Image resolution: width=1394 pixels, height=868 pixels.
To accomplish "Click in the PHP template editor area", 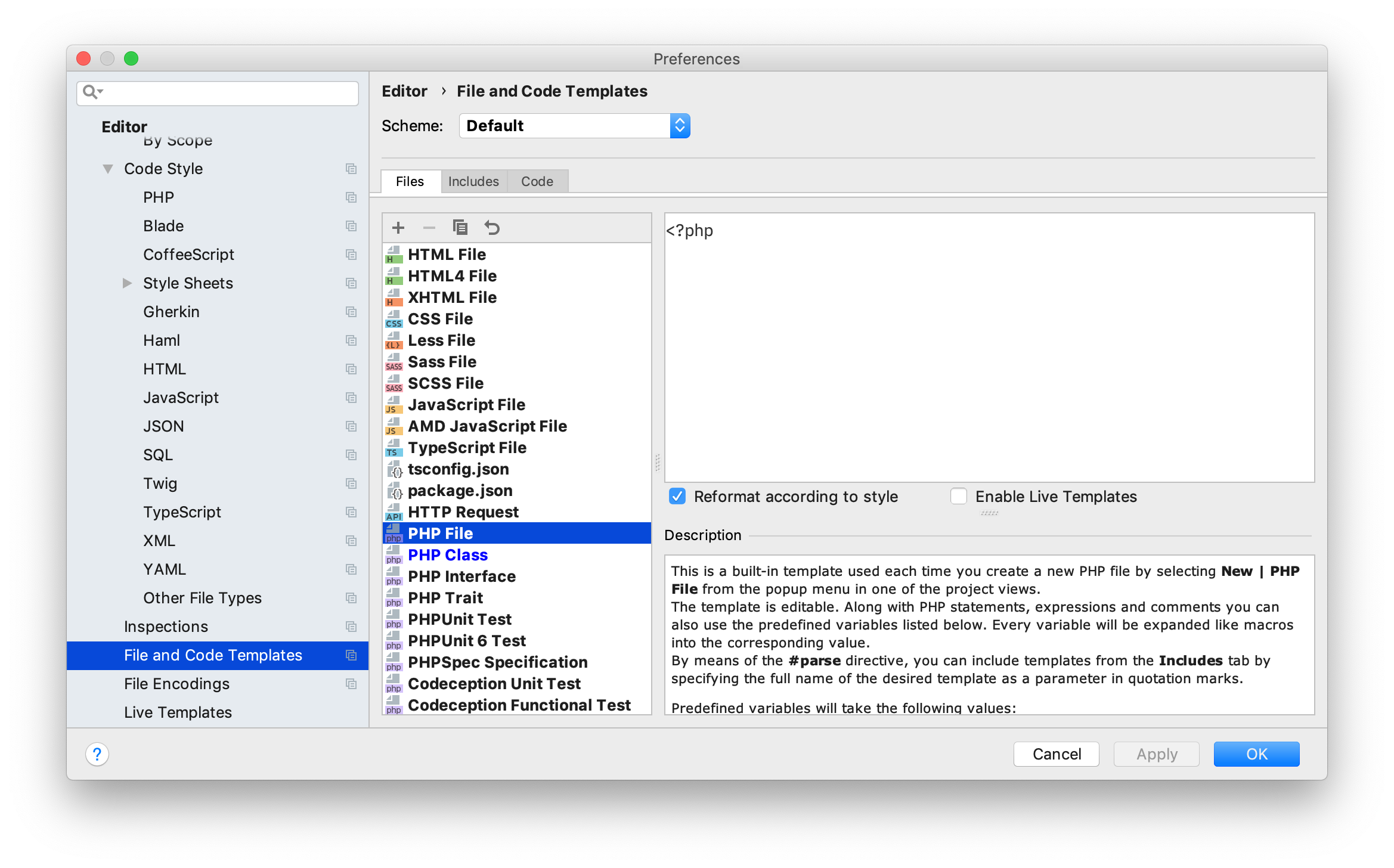I will [x=990, y=348].
